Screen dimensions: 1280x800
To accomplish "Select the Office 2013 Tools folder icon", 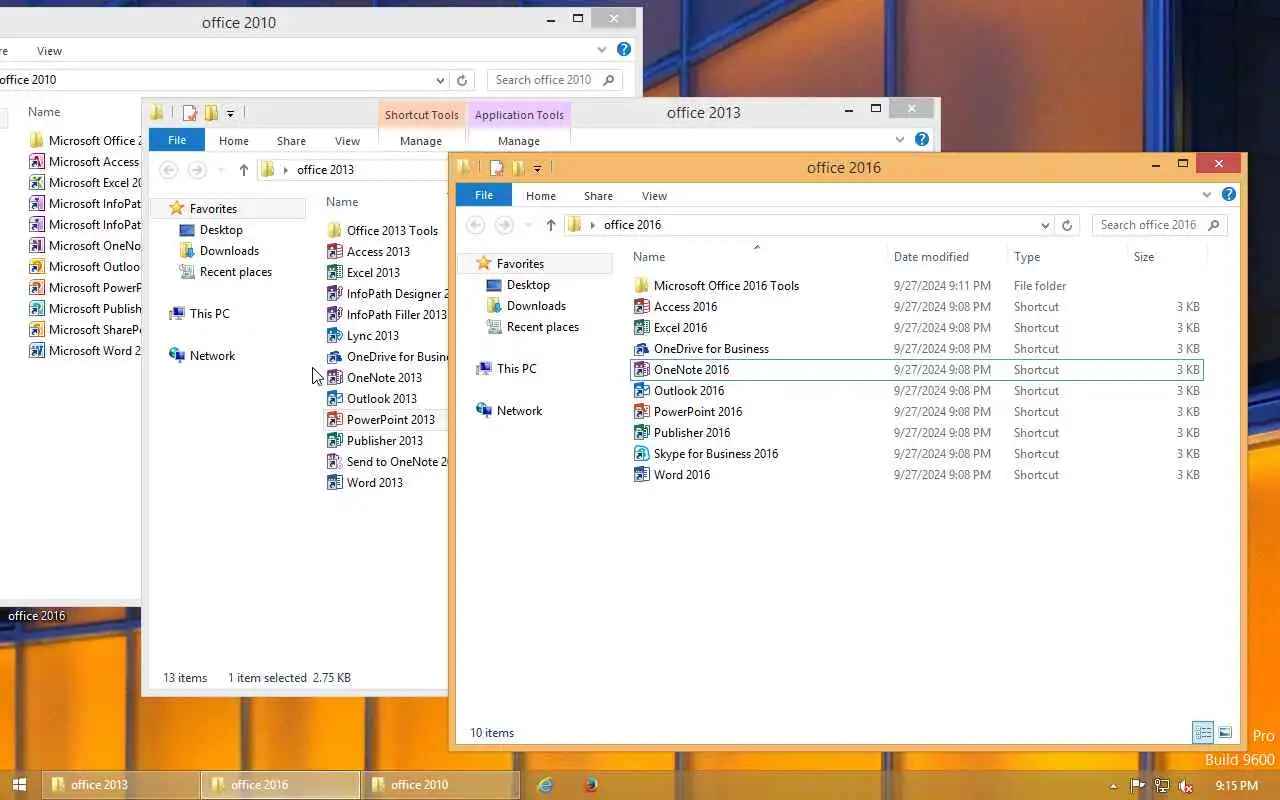I will click(335, 231).
